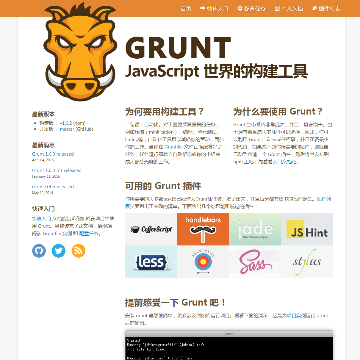
Task: Click the CoffeeScript plugin logo
Action: (151, 229)
